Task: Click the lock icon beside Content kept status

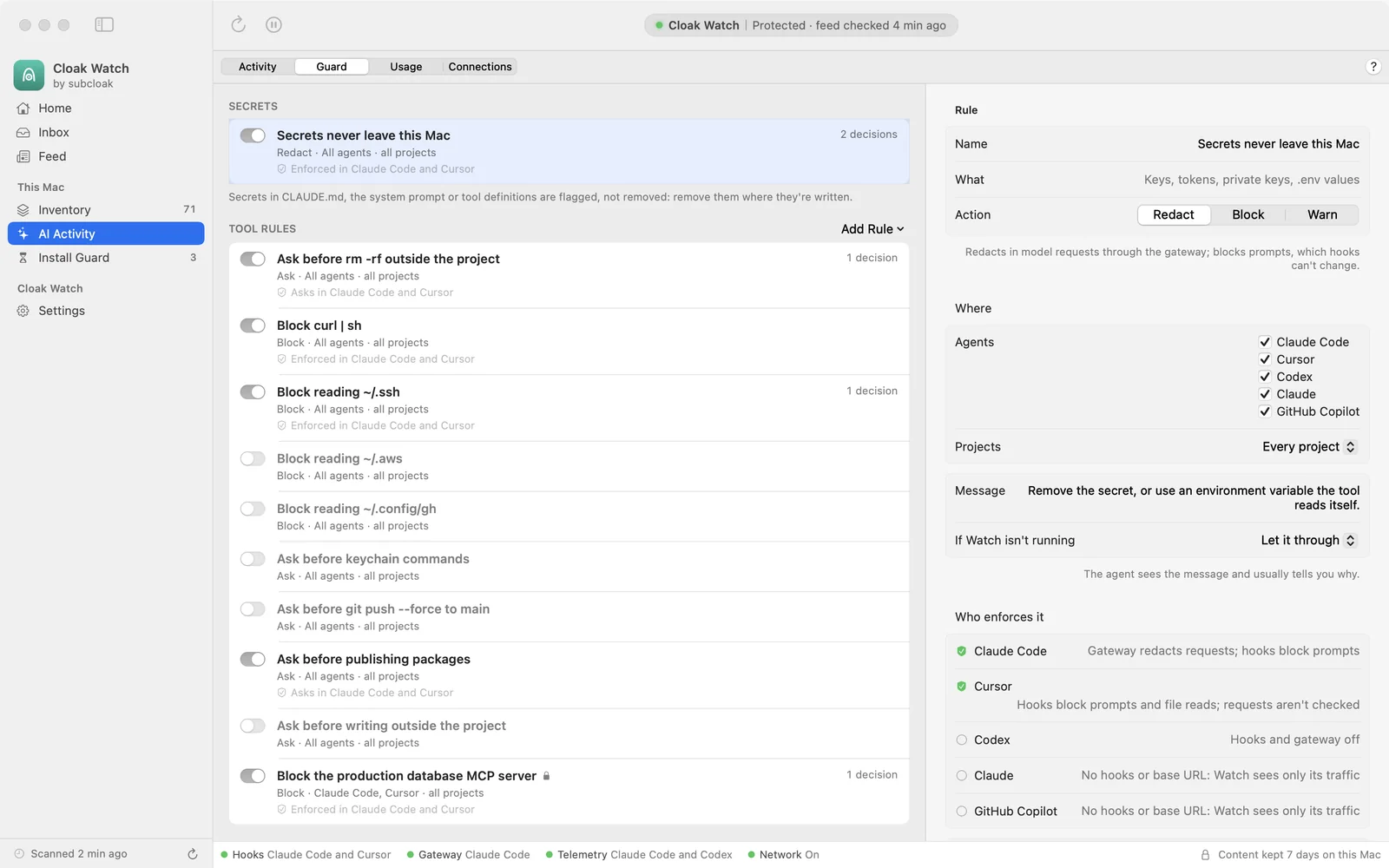Action: (x=1205, y=855)
